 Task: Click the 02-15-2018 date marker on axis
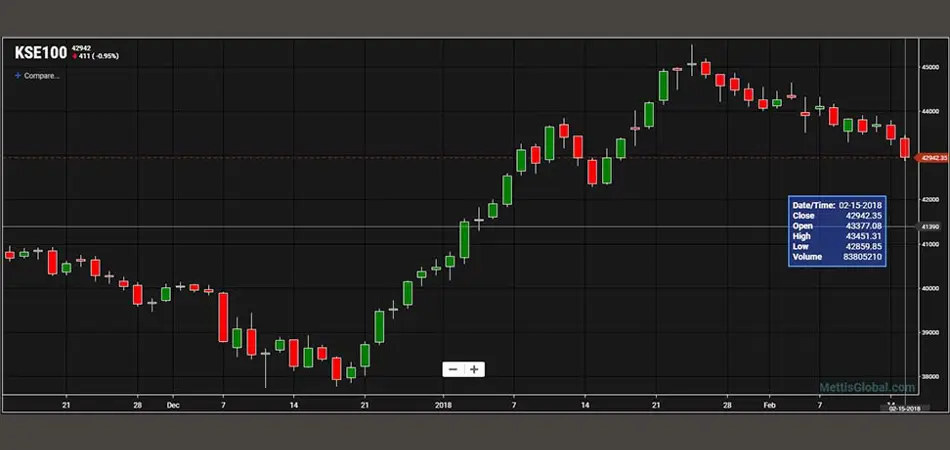pyautogui.click(x=904, y=409)
